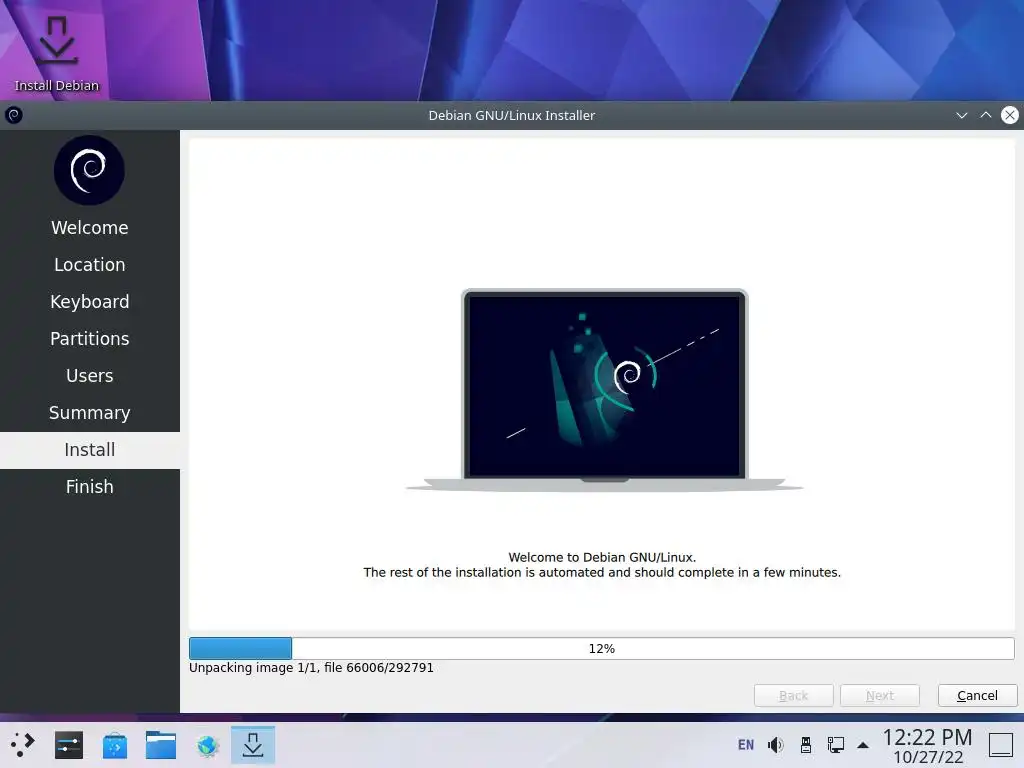Open System Settings from taskbar
Viewport: 1024px width, 768px height.
pyautogui.click(x=69, y=745)
